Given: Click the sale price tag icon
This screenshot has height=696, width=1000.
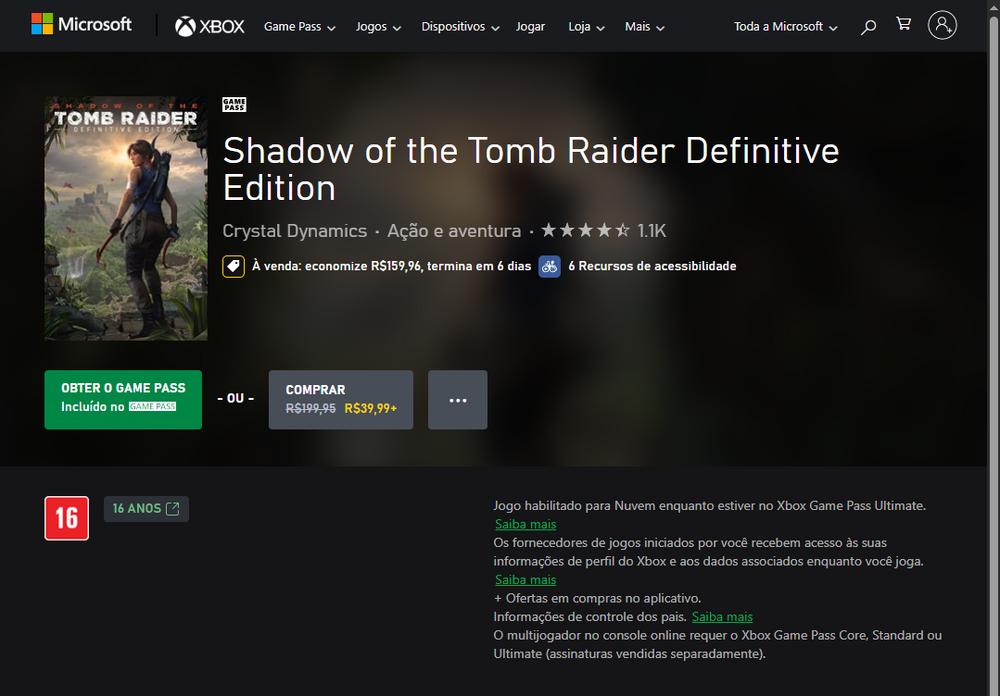Looking at the screenshot, I should click(x=233, y=266).
